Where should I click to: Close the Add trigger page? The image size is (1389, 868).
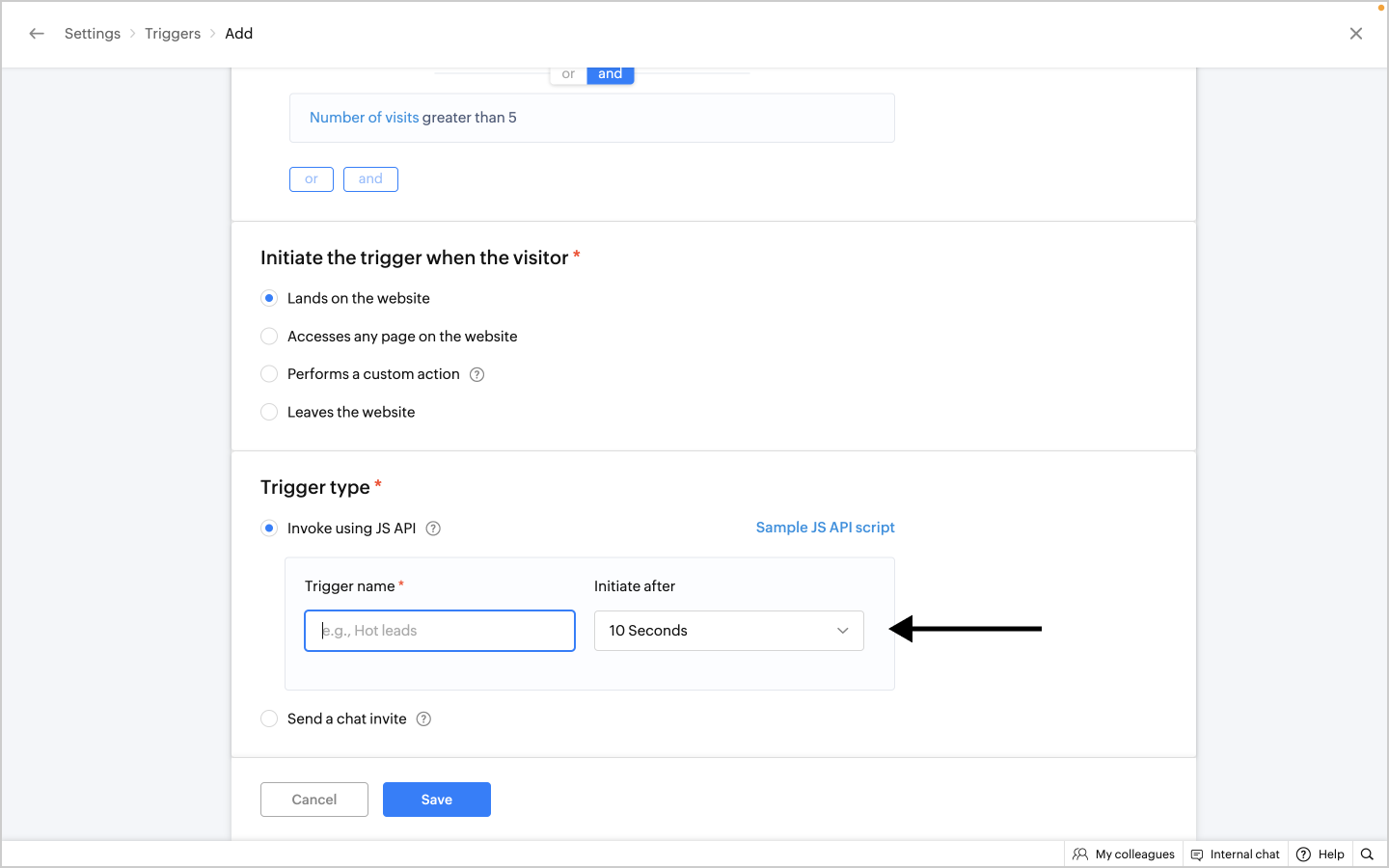point(1356,34)
